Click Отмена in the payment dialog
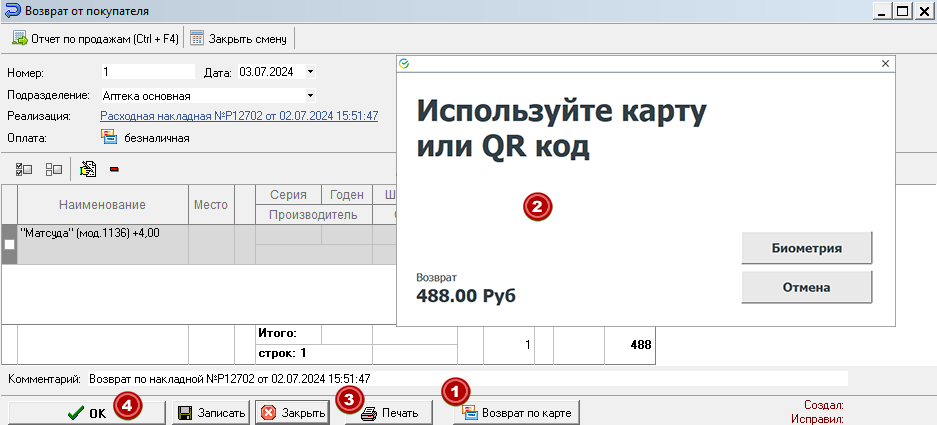 click(807, 287)
